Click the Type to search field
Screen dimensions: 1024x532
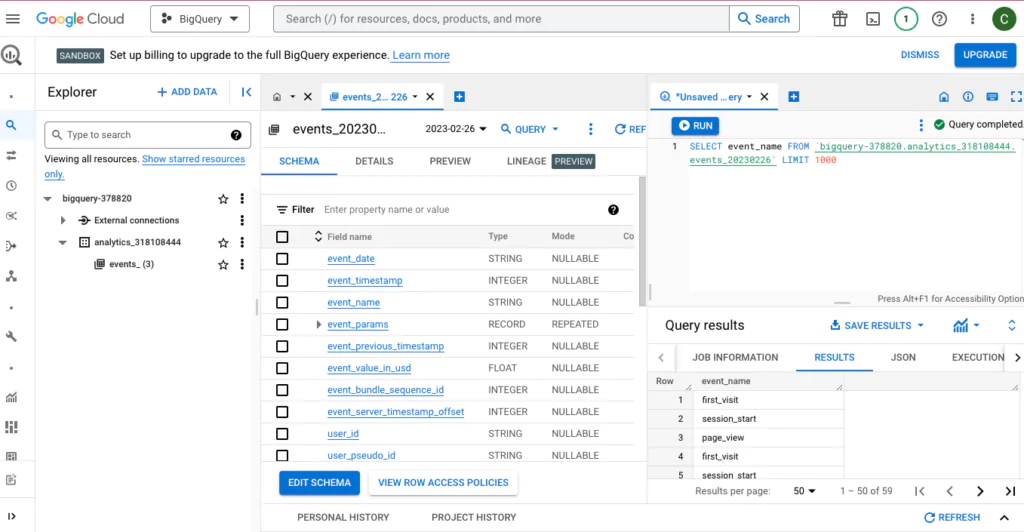146,135
